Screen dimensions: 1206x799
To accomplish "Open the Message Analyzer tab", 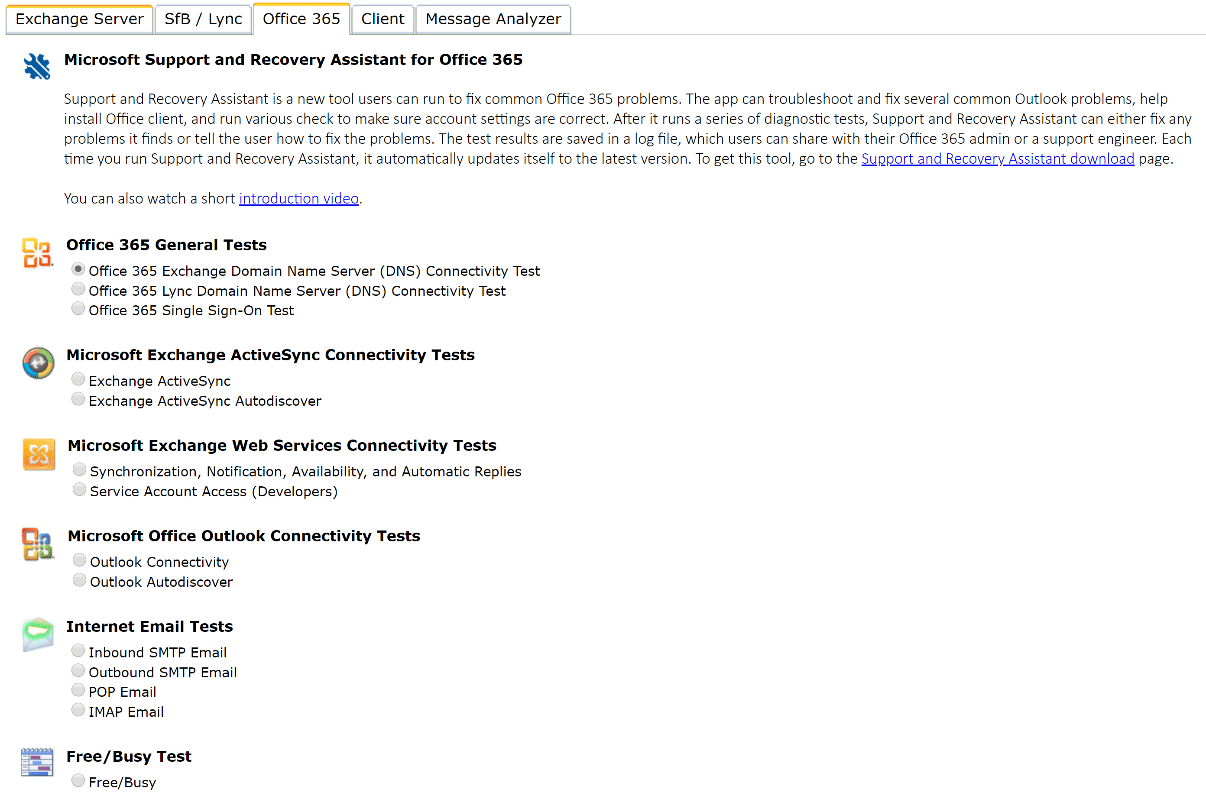I will (x=494, y=19).
